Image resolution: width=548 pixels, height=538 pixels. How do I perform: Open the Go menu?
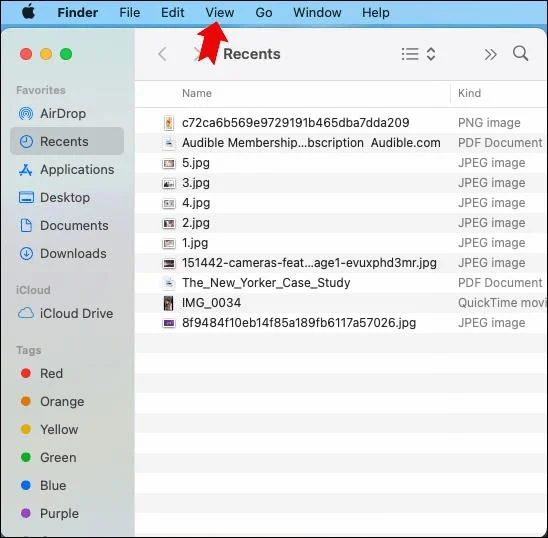pyautogui.click(x=264, y=13)
